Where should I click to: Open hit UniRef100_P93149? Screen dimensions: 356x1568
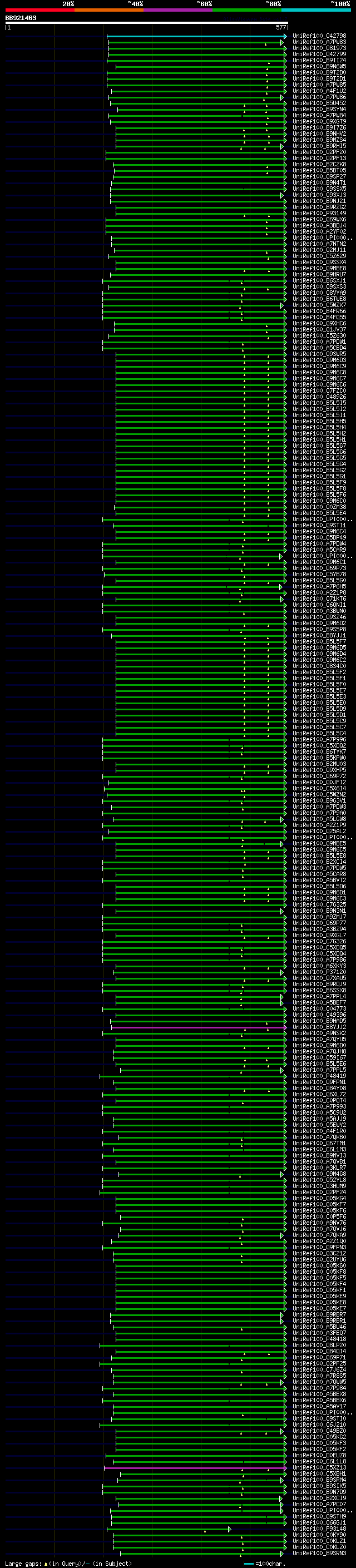coord(319,214)
